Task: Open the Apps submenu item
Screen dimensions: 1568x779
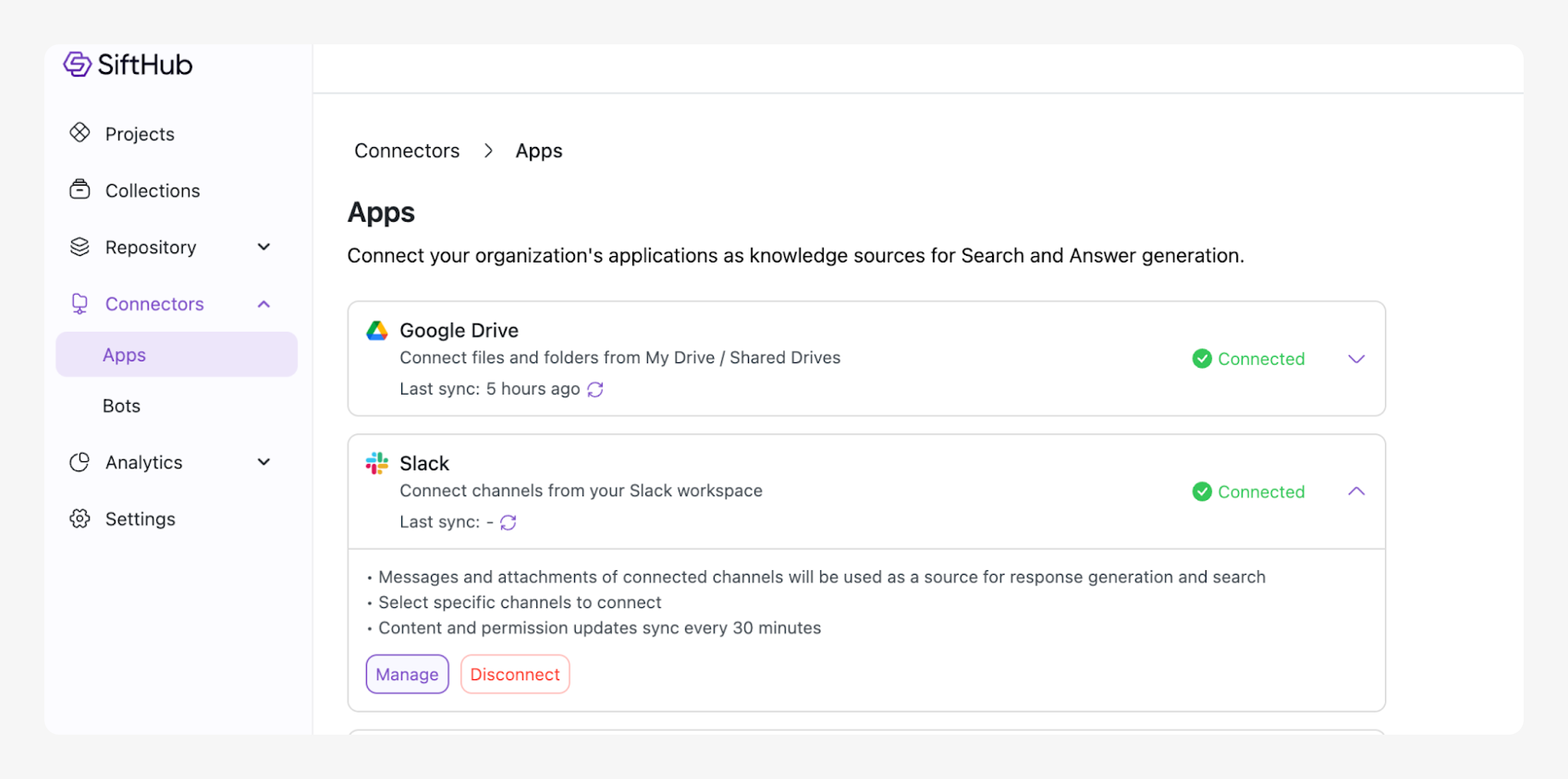Action: pos(124,355)
